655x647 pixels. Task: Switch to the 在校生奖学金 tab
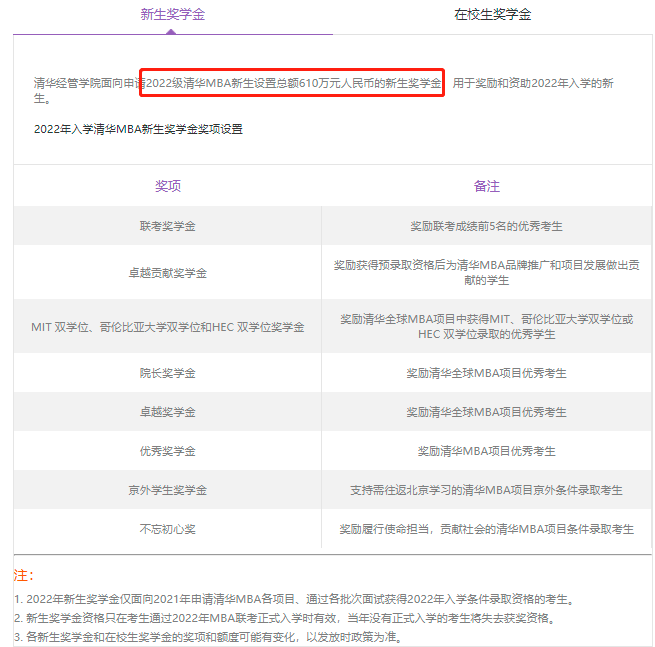[493, 15]
